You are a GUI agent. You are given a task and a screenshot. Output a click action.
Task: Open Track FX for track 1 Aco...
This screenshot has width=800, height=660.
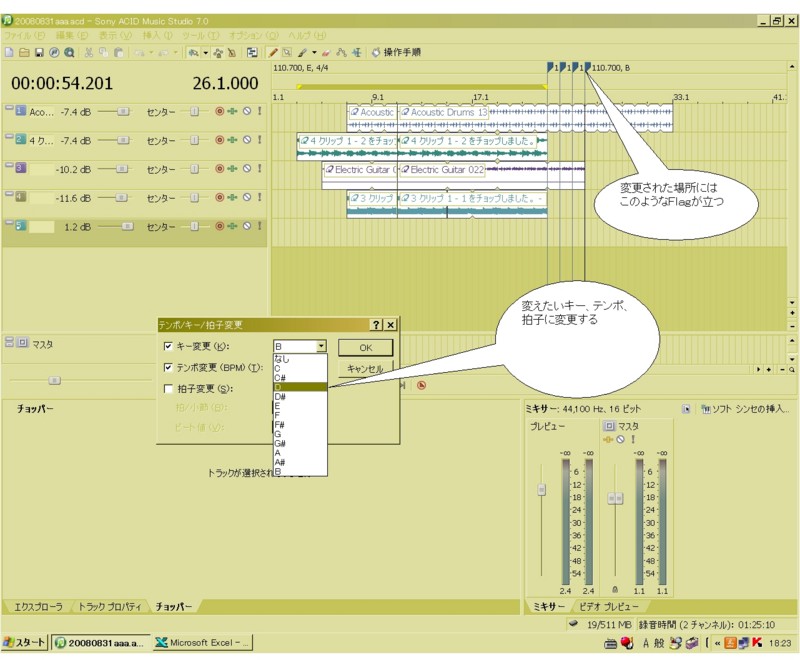pyautogui.click(x=233, y=111)
